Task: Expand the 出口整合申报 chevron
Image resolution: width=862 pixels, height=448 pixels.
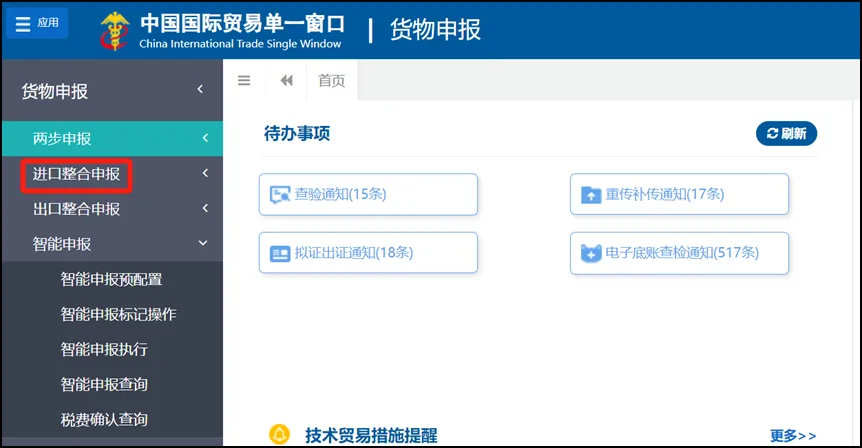Action: [x=205, y=208]
